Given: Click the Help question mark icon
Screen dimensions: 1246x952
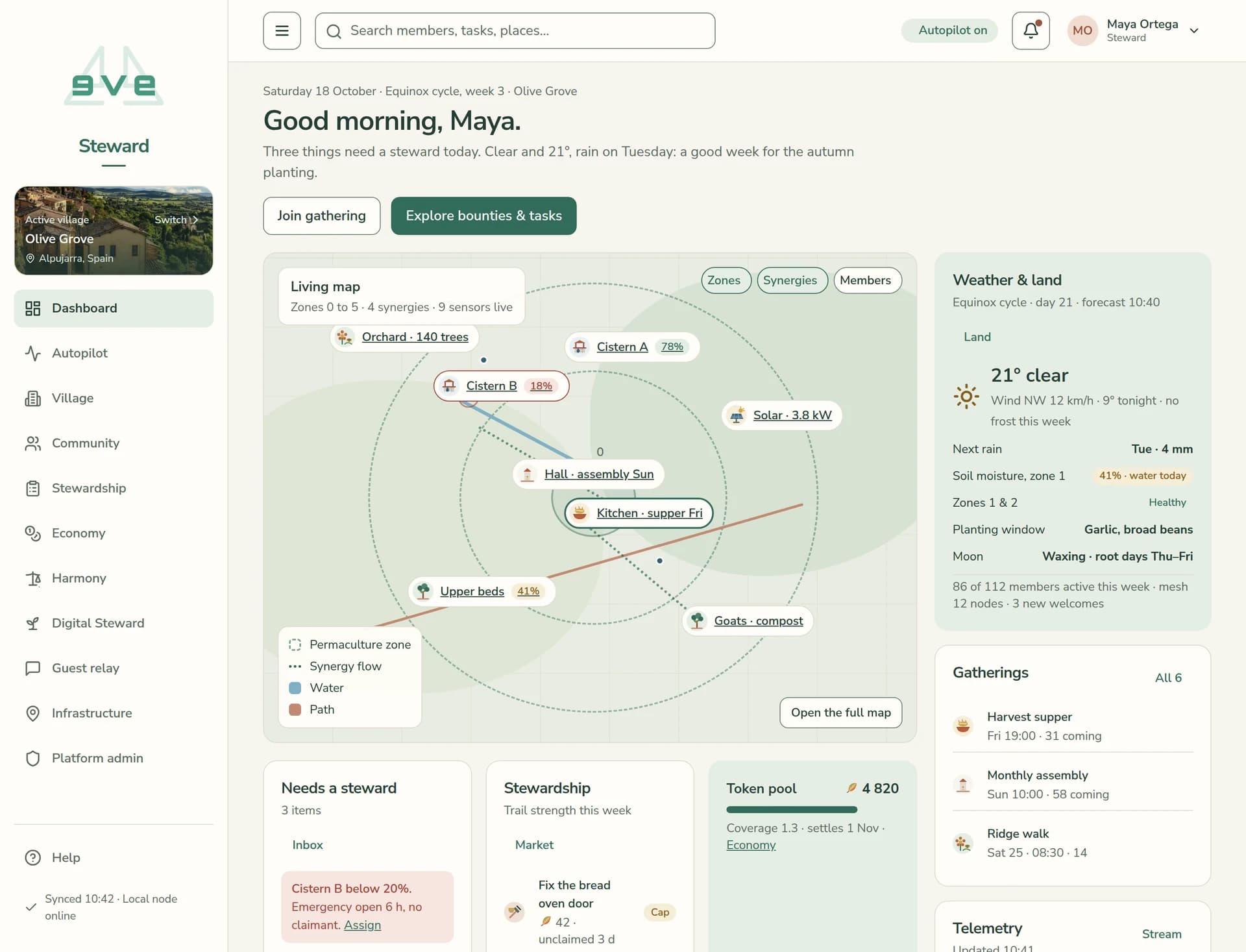Looking at the screenshot, I should pos(32,857).
